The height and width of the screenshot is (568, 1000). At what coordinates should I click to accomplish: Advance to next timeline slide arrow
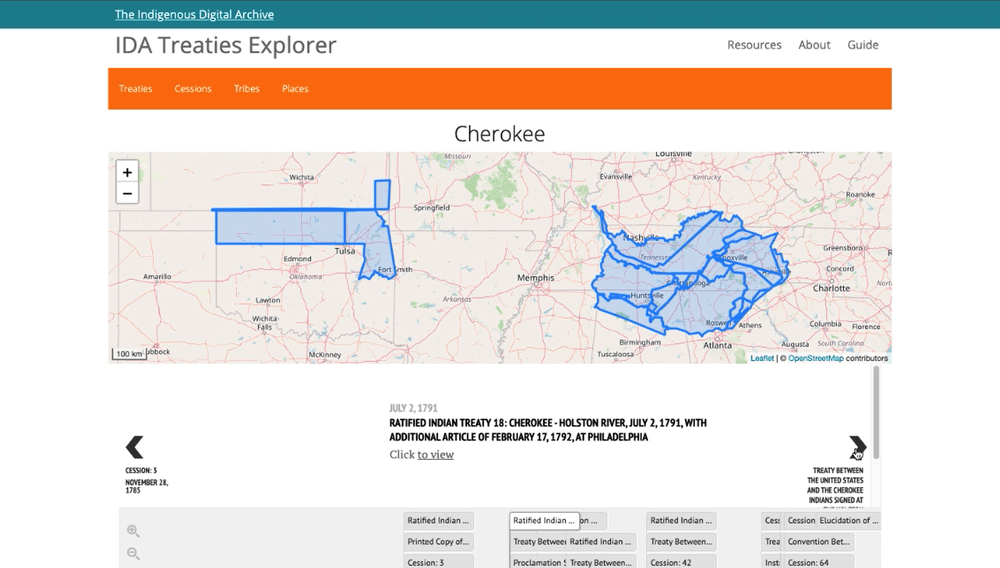click(857, 447)
